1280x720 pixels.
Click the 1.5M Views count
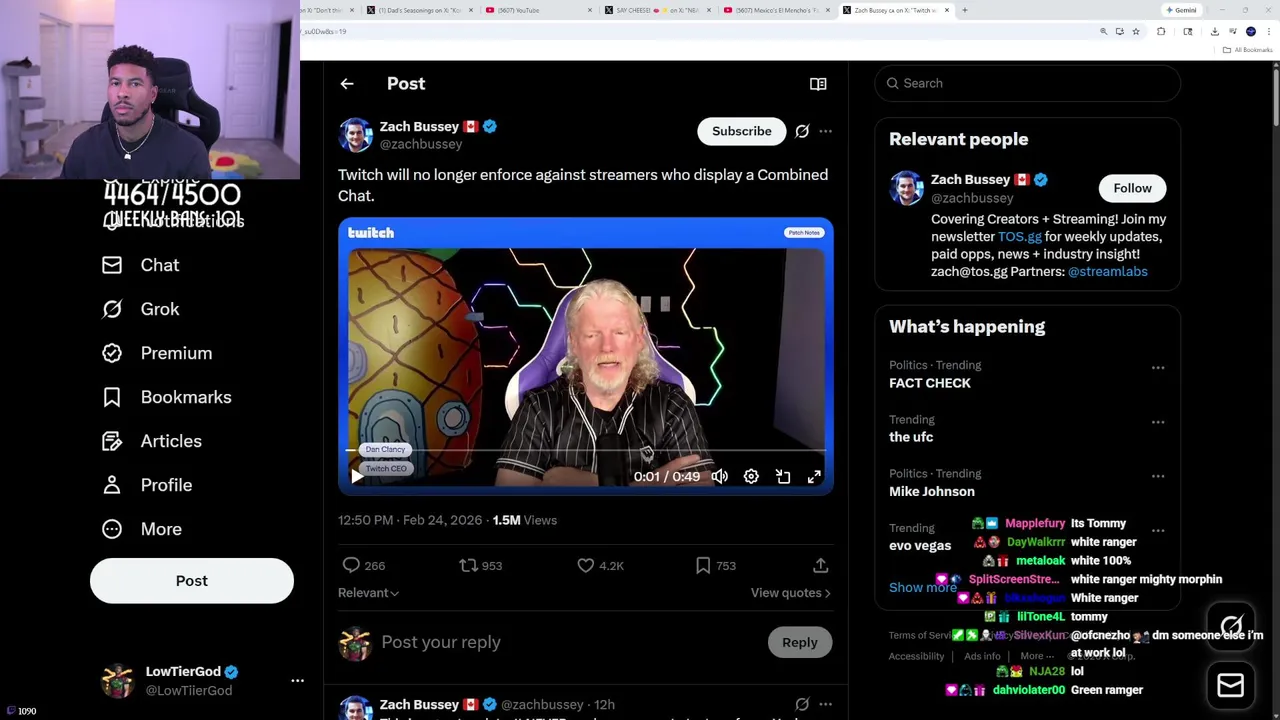[x=524, y=520]
